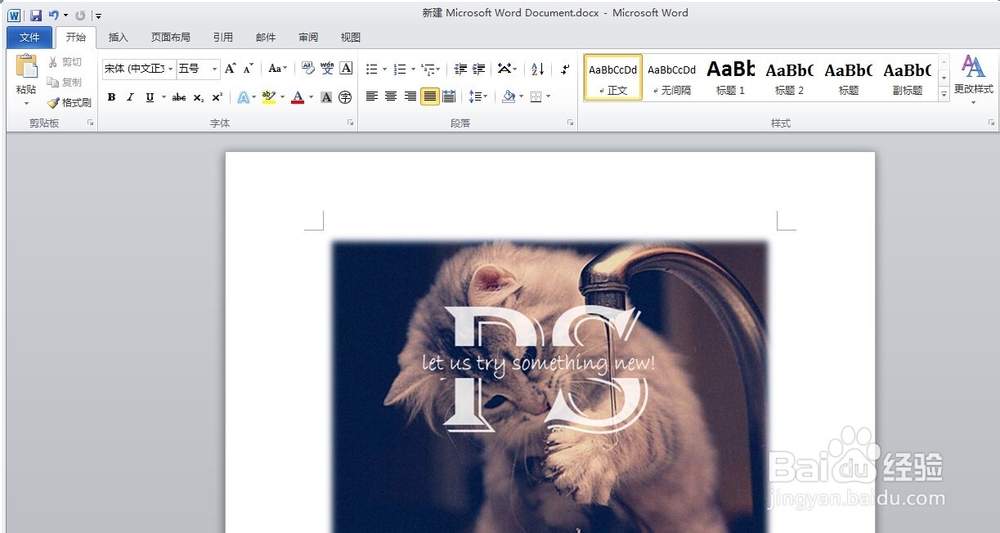Click the 剪切 Cut button
This screenshot has width=1000, height=533.
64,62
